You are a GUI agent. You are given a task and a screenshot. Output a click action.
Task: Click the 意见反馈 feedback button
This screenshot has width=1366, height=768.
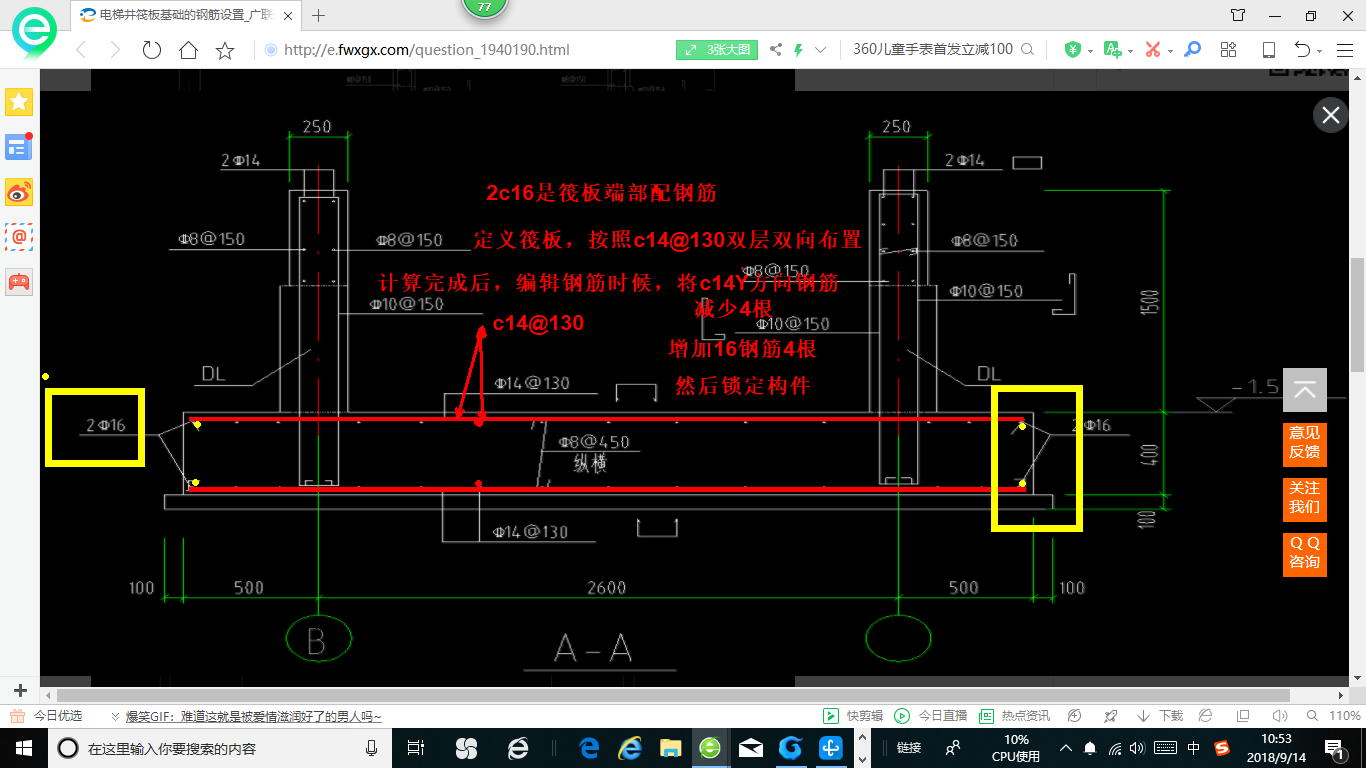[x=1305, y=443]
